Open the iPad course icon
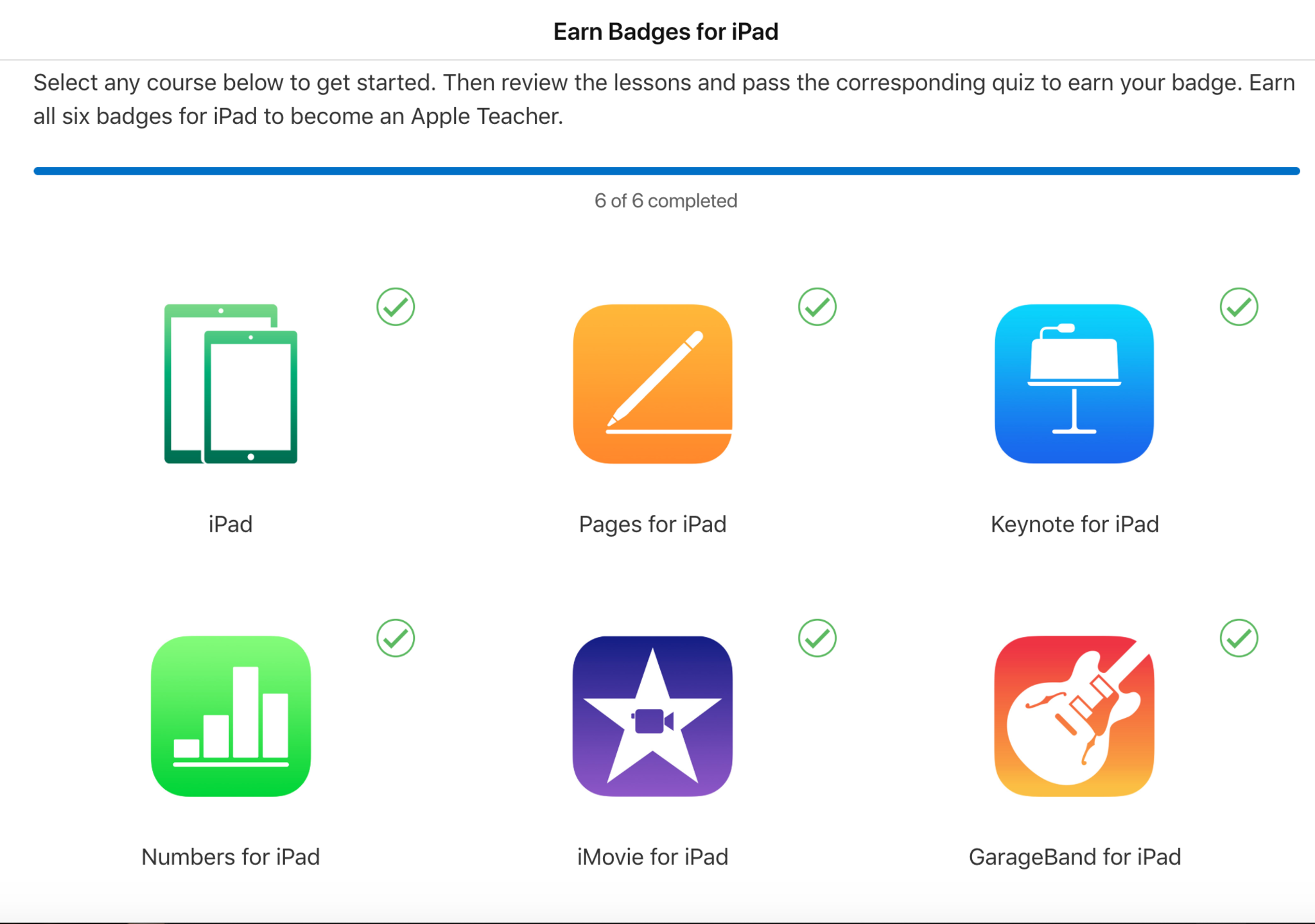Screen dimensions: 1315x924 231,384
